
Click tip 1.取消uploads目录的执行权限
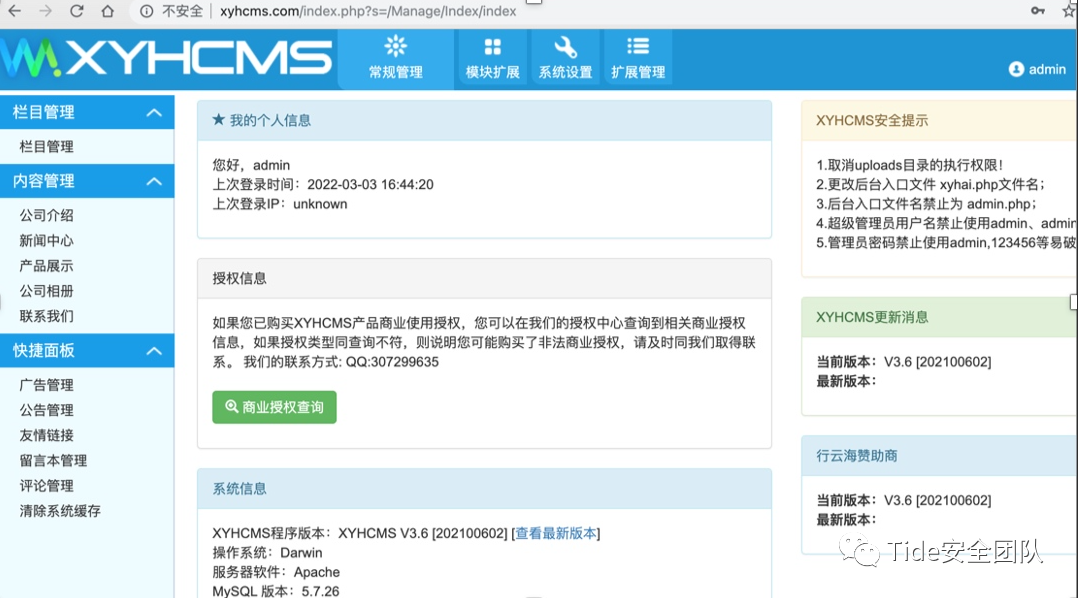pyautogui.click(x=910, y=165)
